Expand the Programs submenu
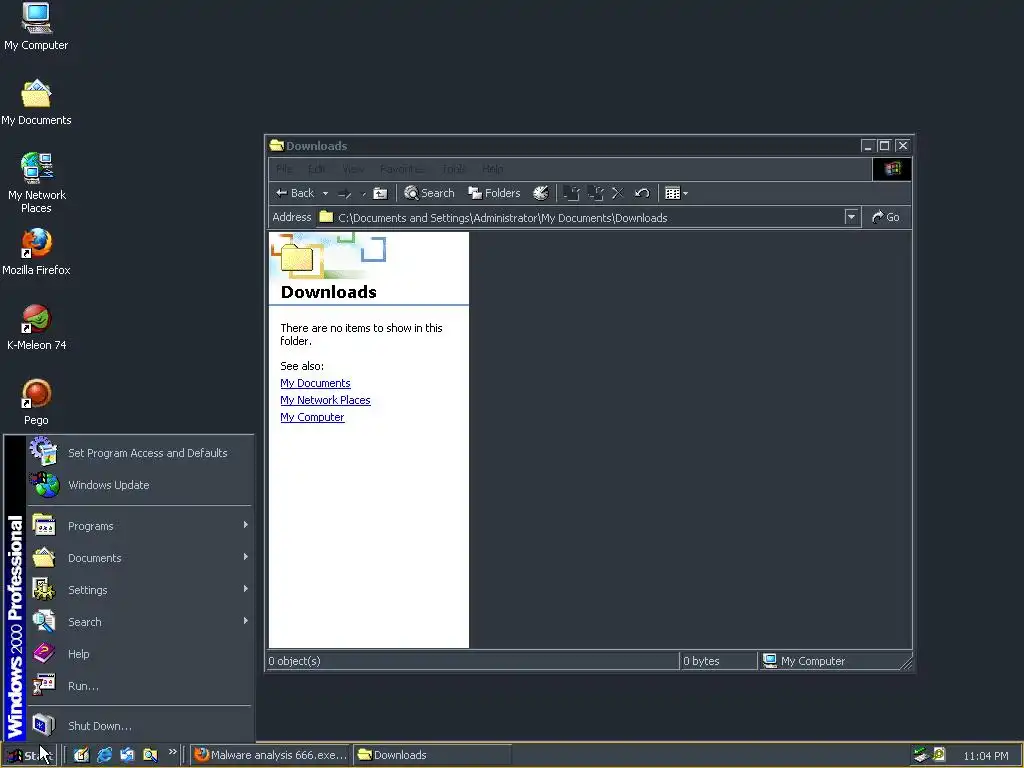Screen dimensions: 1024x768 [140, 526]
